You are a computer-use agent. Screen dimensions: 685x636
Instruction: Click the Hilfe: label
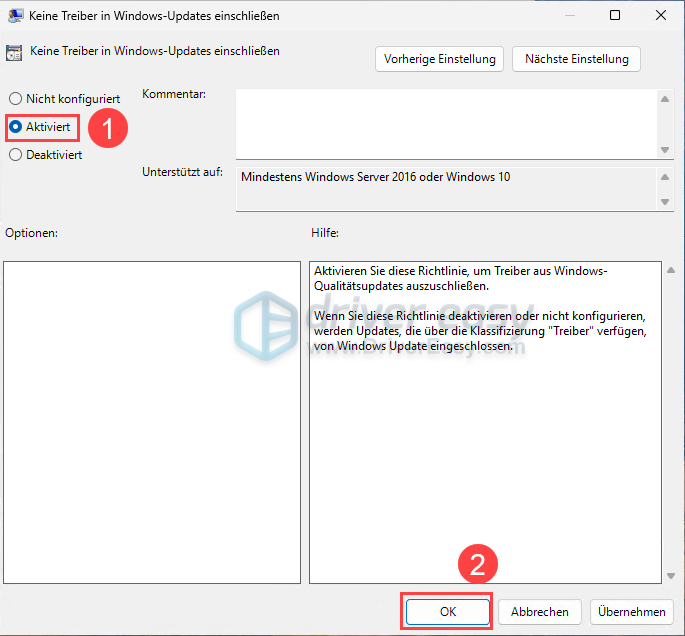(x=325, y=233)
